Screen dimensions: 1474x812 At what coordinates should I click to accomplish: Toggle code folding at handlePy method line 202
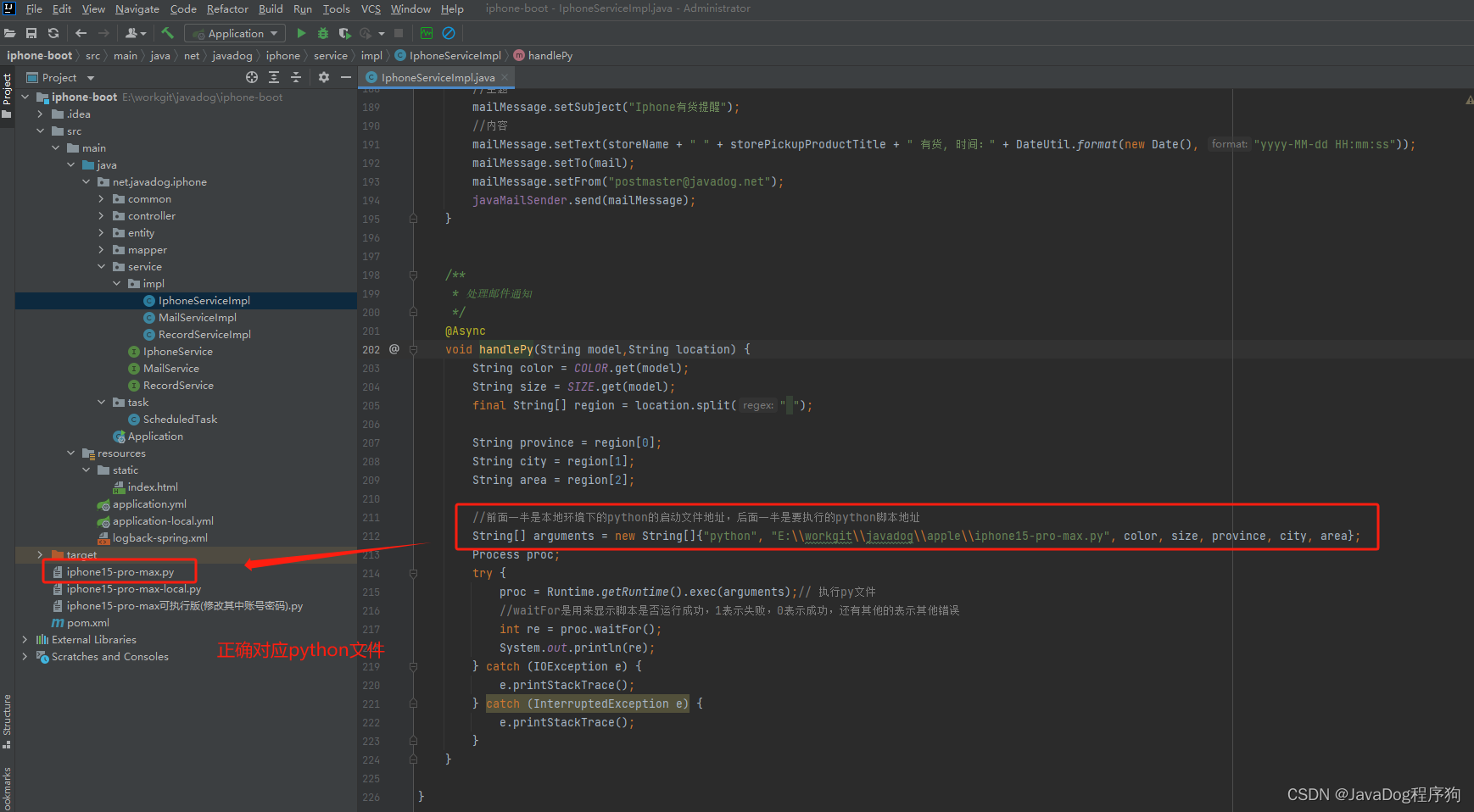[414, 349]
